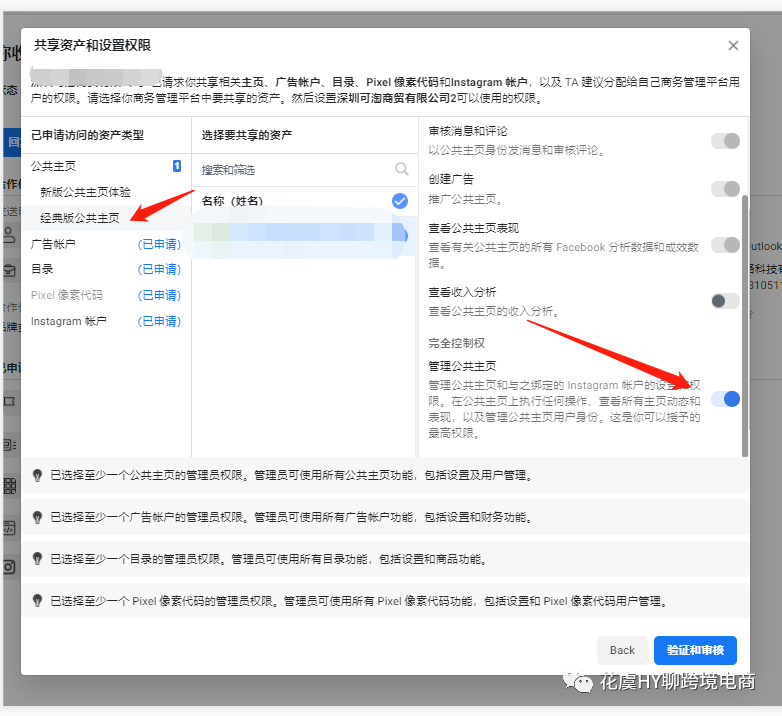
Task: Click lightbulb icon beside 目录 admin notice
Action: [x=37, y=558]
